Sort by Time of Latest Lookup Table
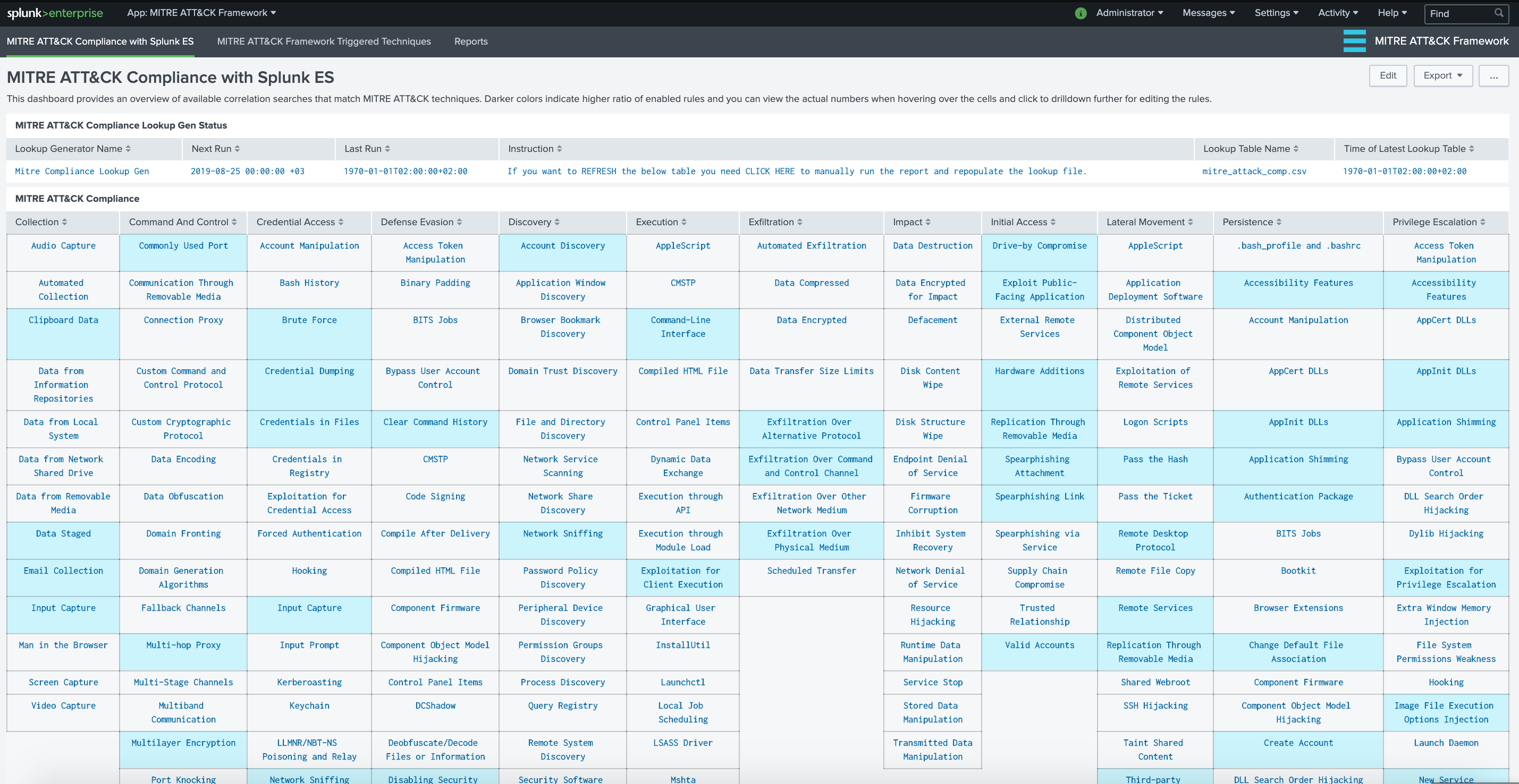1519x784 pixels. pyautogui.click(x=1409, y=149)
